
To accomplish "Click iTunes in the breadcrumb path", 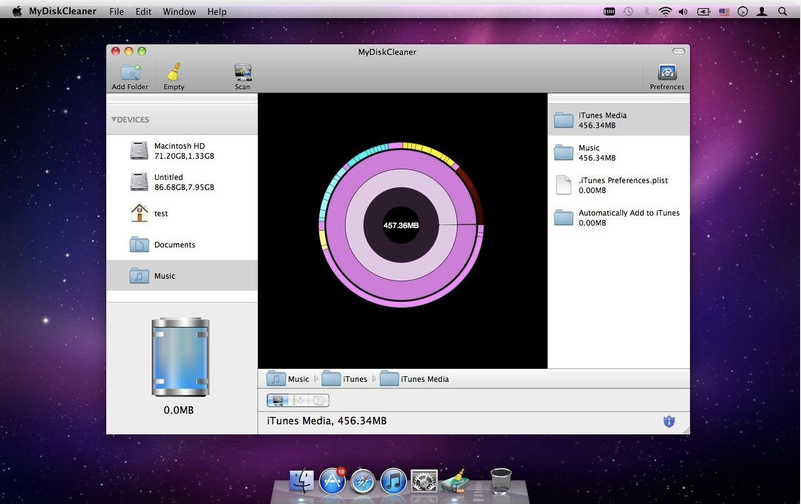I will click(344, 379).
